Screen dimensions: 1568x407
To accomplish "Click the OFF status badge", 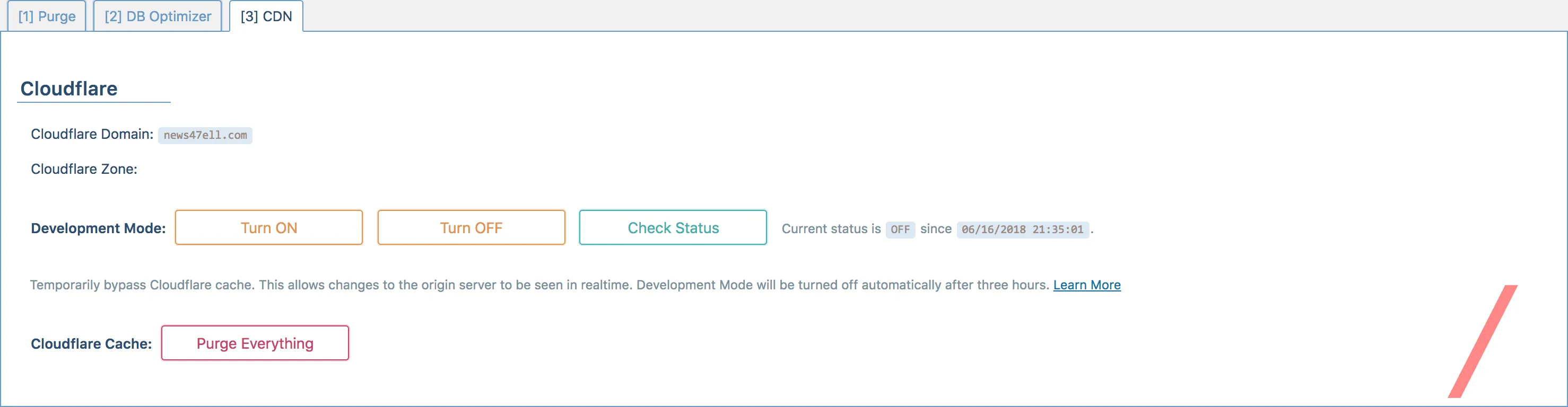I will pos(900,229).
